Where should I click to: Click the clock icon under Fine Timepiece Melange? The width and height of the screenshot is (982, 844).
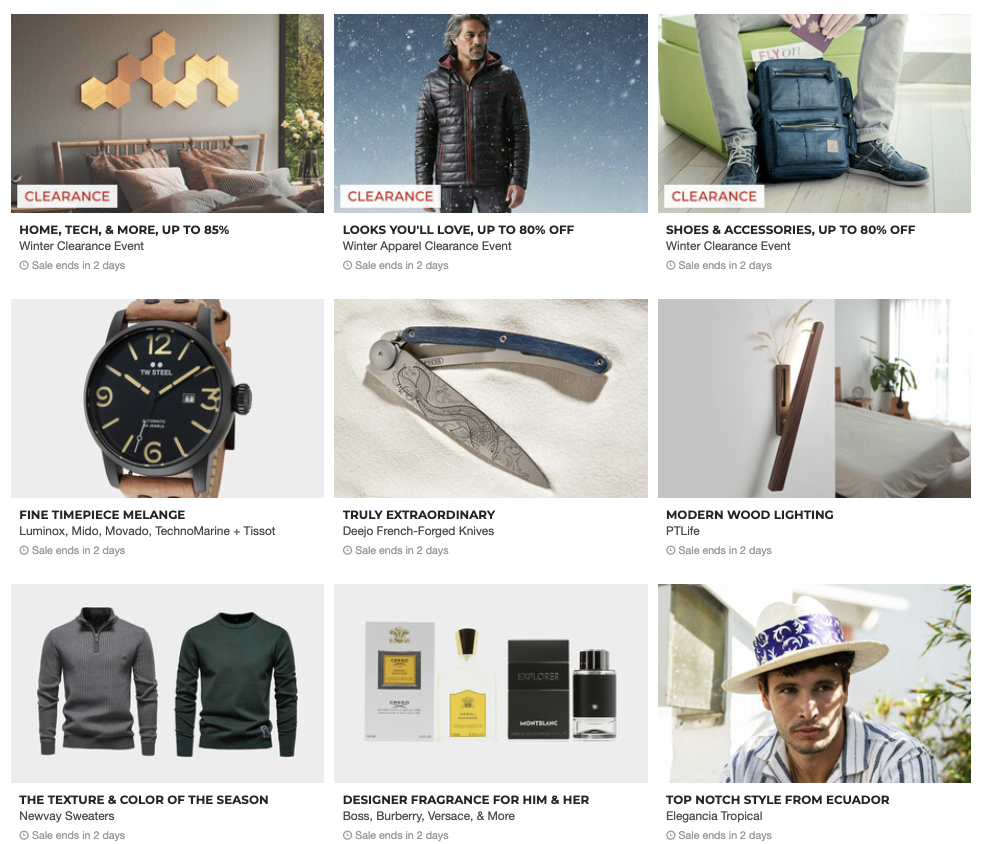point(24,550)
